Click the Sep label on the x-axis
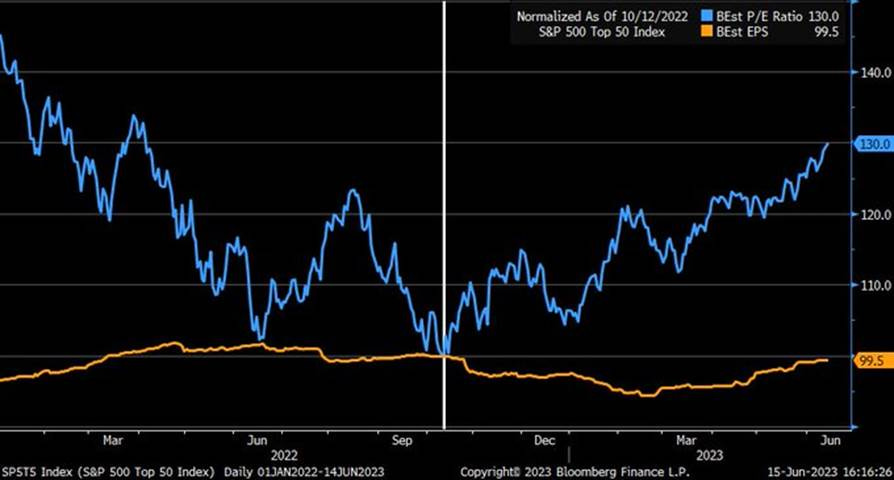894x480 pixels. tap(402, 441)
